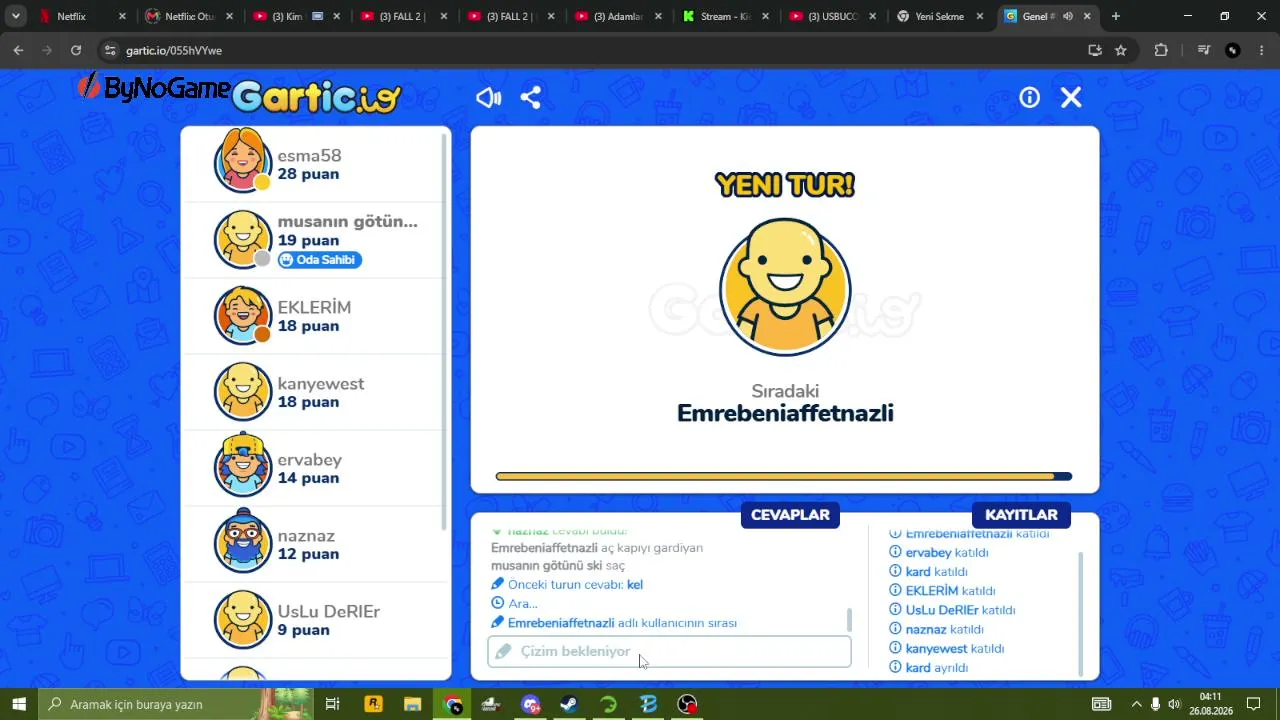The image size is (1280, 720).
Task: Open the Windows Start menu
Action: (19, 704)
